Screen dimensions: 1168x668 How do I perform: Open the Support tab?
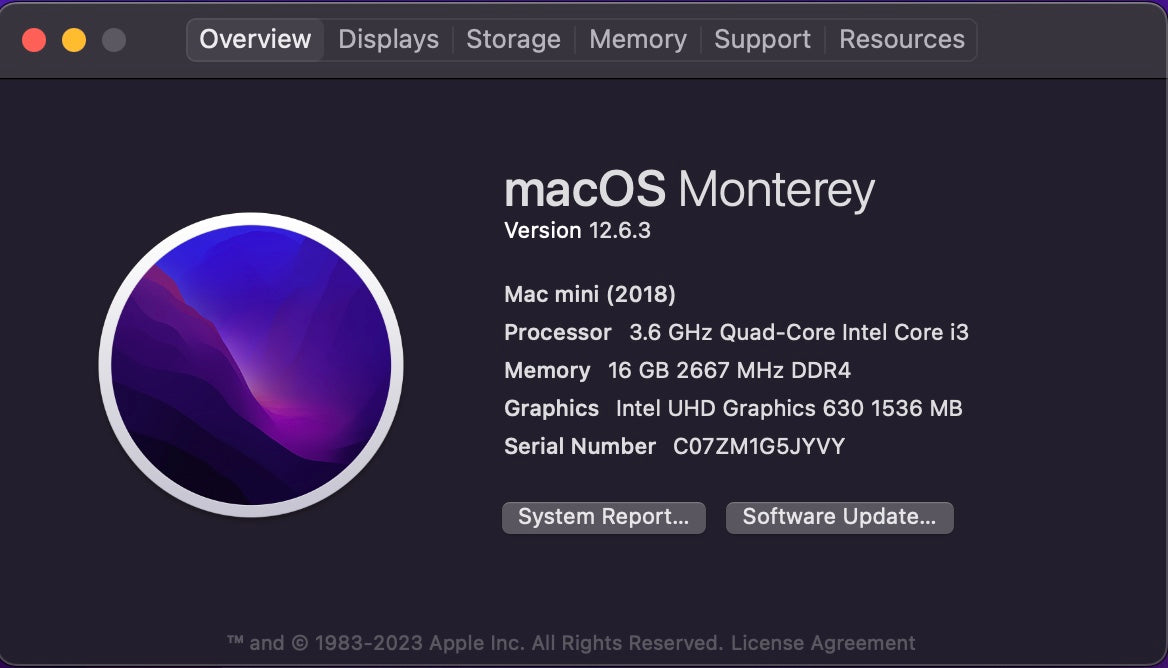pos(762,39)
